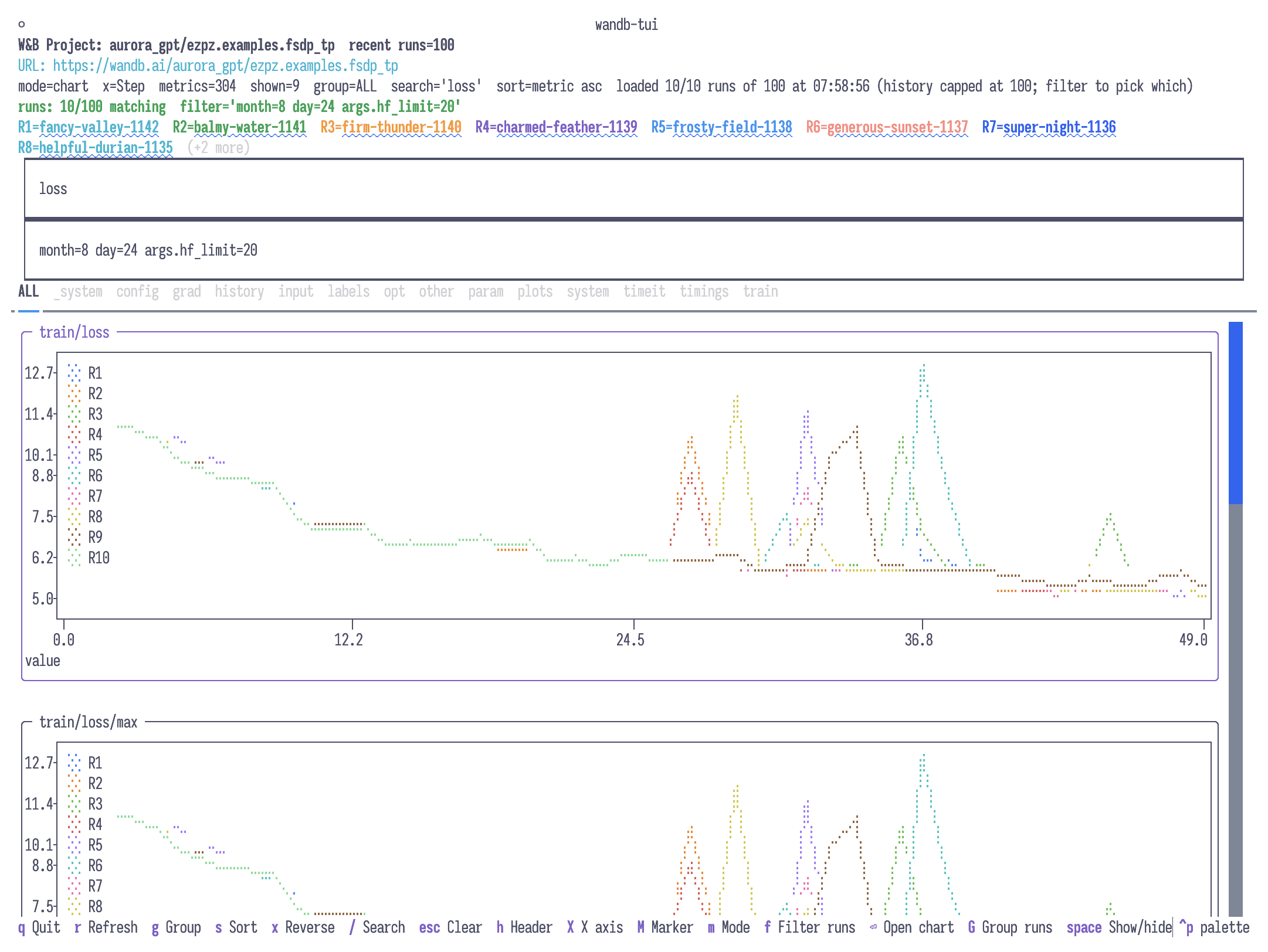
Task: Switch to the input tab
Action: [296, 291]
